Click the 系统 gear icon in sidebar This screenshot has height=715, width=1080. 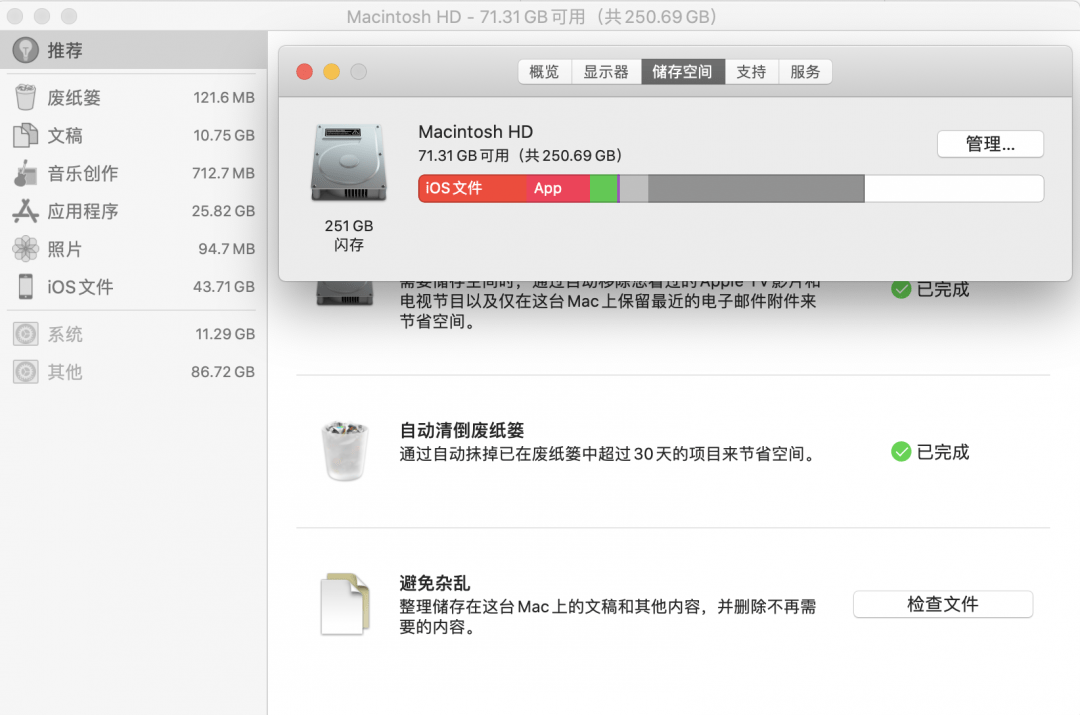click(25, 334)
